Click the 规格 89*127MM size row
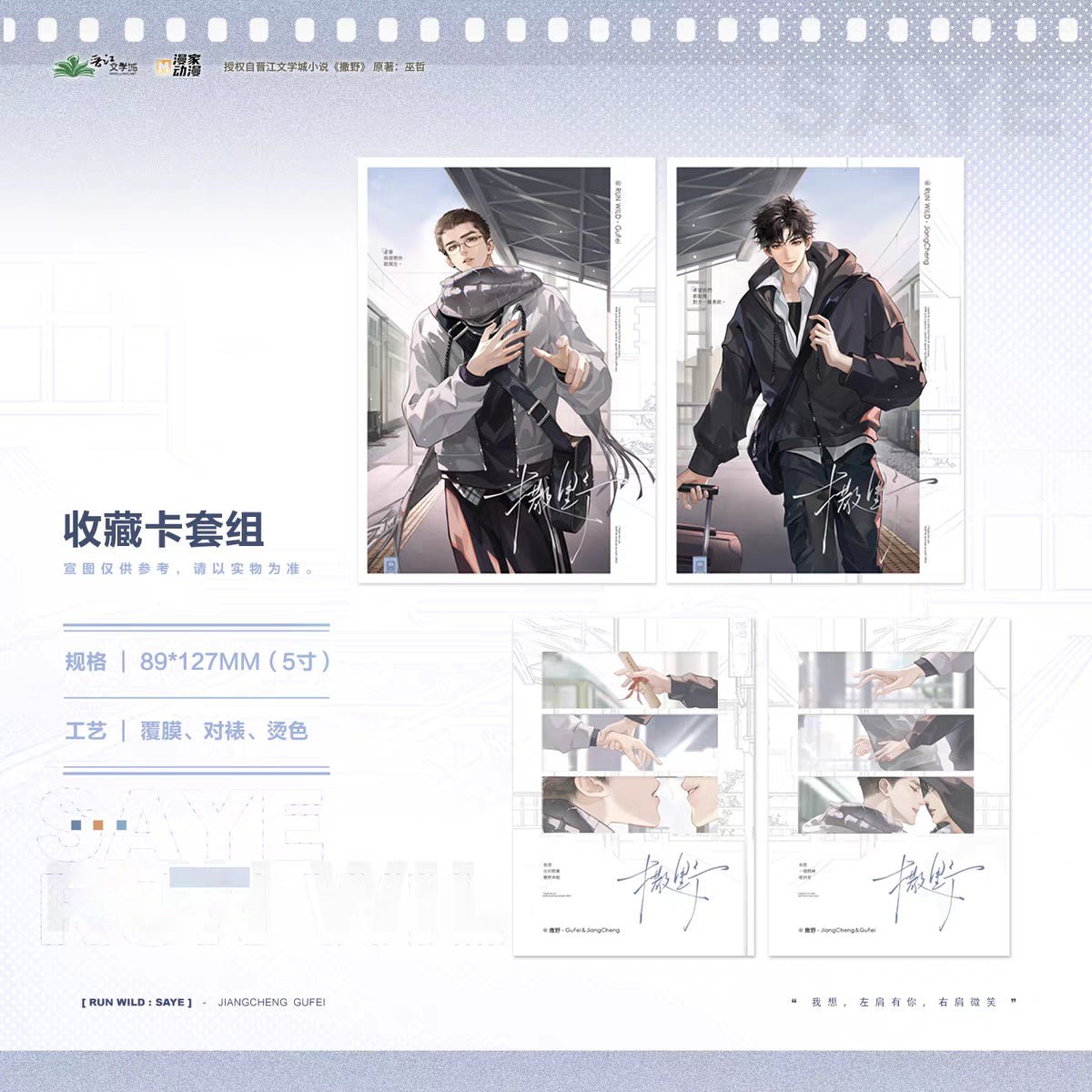The image size is (1092, 1092). pos(197,662)
